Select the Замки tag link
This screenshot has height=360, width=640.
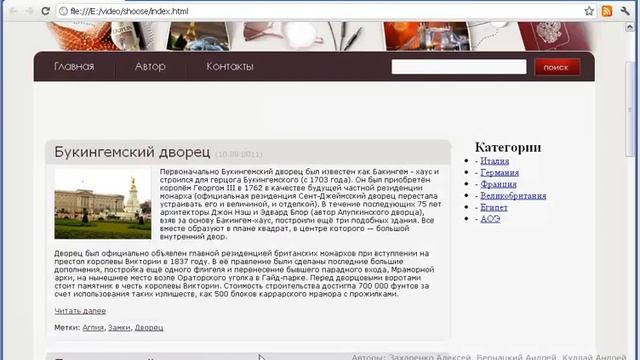click(119, 327)
